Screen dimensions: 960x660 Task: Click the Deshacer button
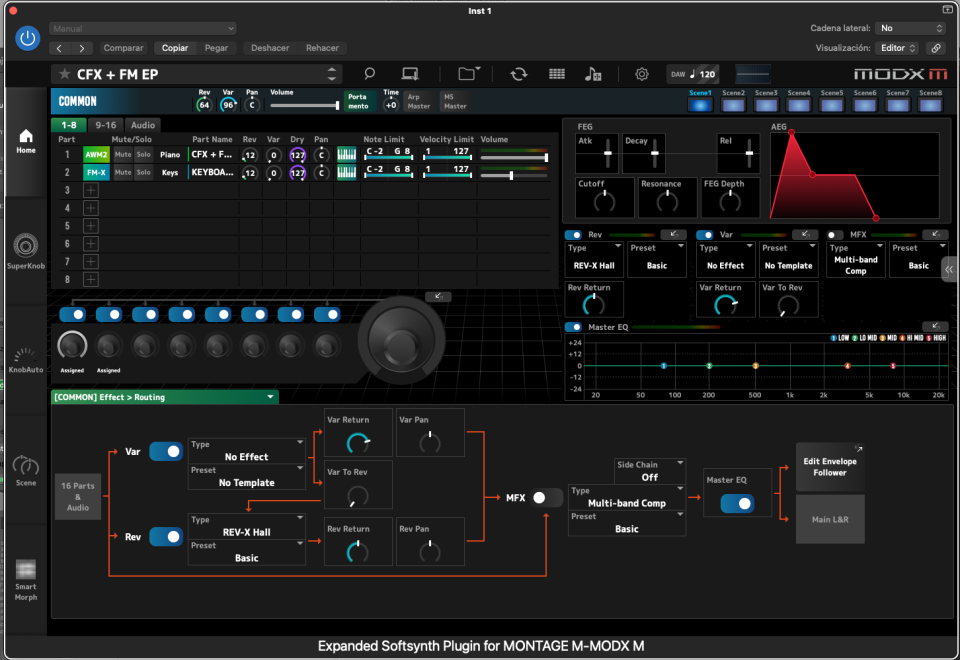(270, 48)
